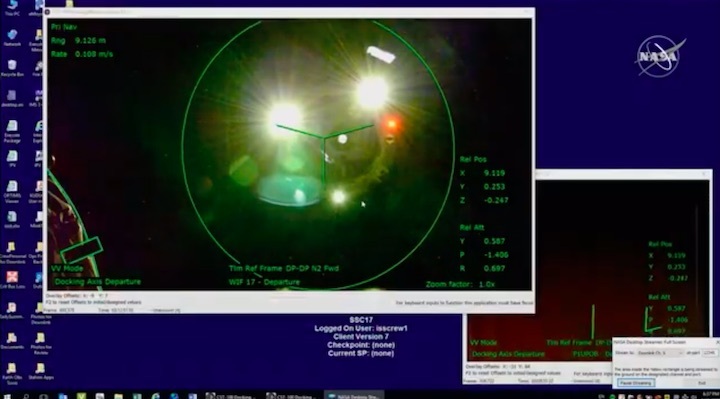Switch to NASA Desktop Streamer taskbar item
Image resolution: width=720 pixels, height=399 pixels.
pyautogui.click(x=354, y=395)
